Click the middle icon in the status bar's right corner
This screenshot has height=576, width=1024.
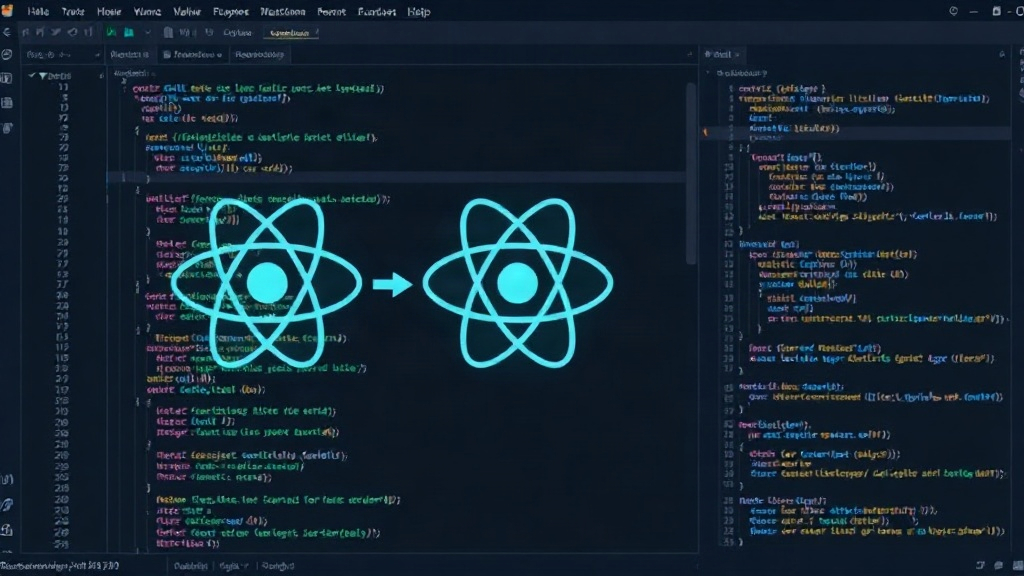click(x=999, y=566)
